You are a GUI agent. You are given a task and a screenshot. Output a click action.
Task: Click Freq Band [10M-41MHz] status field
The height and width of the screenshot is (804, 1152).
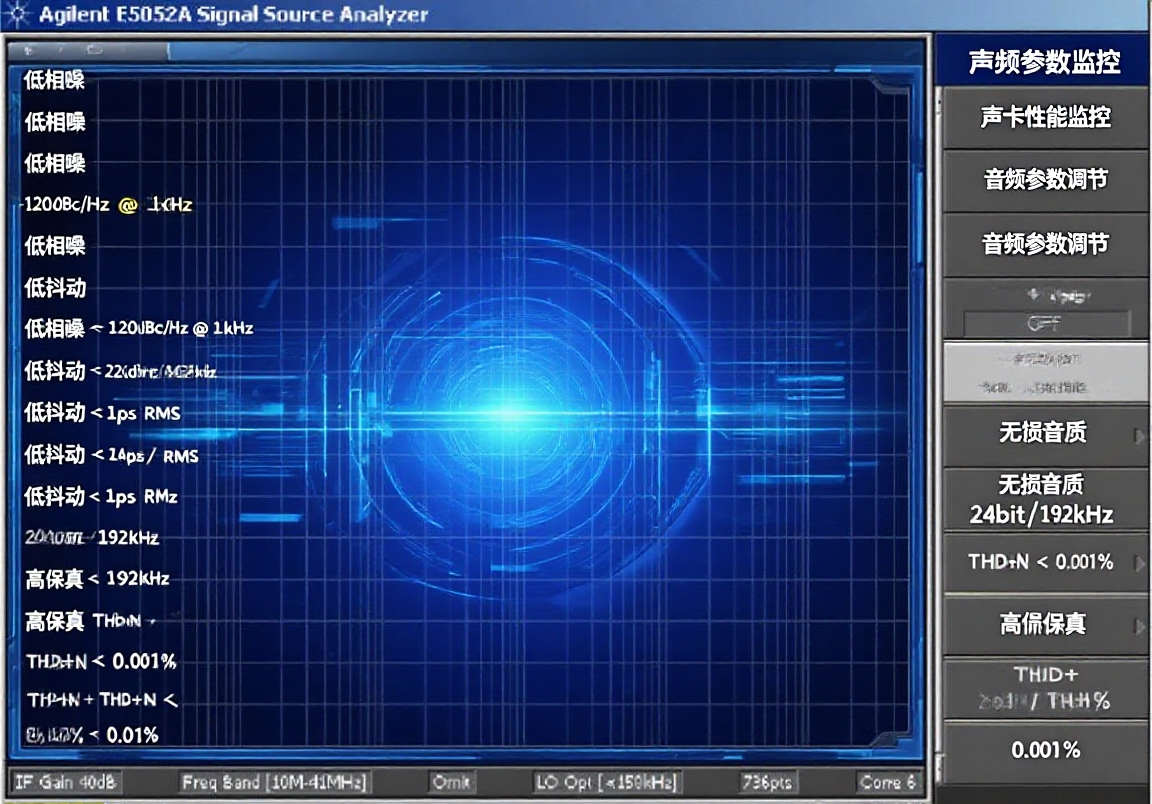click(x=273, y=782)
